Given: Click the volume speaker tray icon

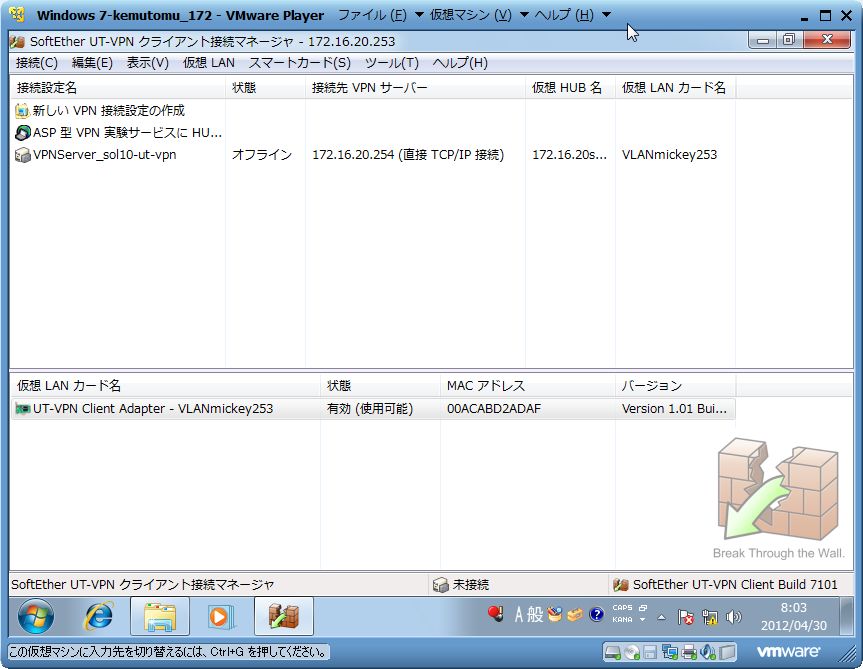Looking at the screenshot, I should pos(733,617).
